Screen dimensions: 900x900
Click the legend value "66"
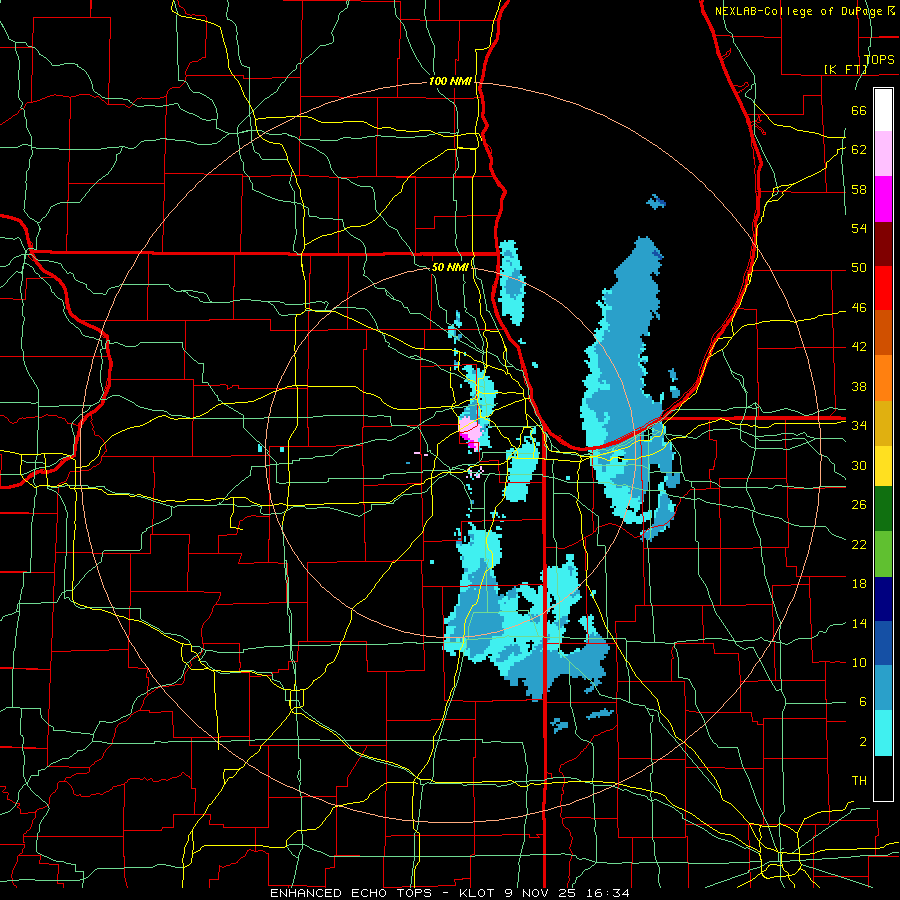click(x=859, y=110)
